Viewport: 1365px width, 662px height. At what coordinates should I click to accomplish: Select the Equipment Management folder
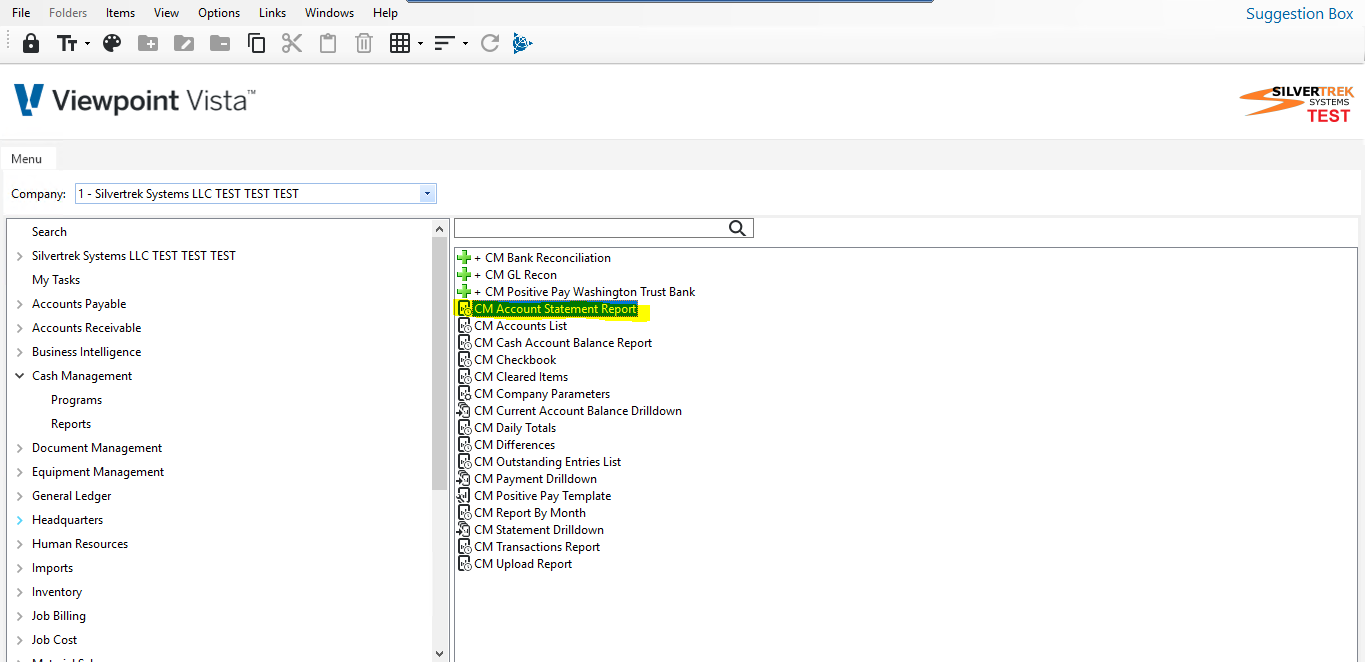98,472
